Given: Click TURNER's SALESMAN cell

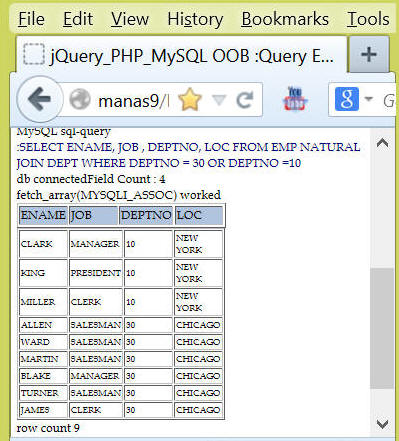Looking at the screenshot, I should [96, 393].
